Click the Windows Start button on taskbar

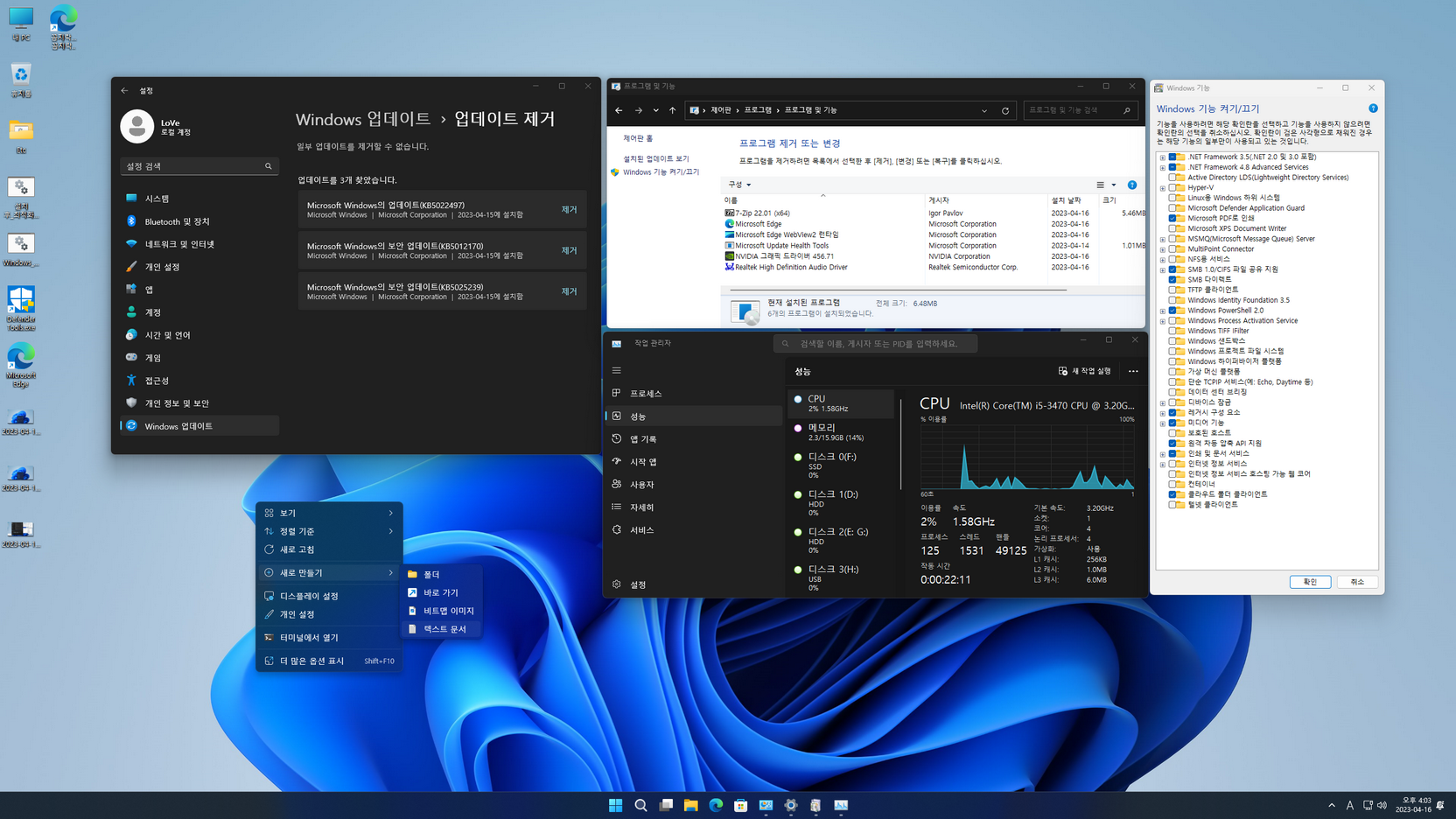pos(616,805)
